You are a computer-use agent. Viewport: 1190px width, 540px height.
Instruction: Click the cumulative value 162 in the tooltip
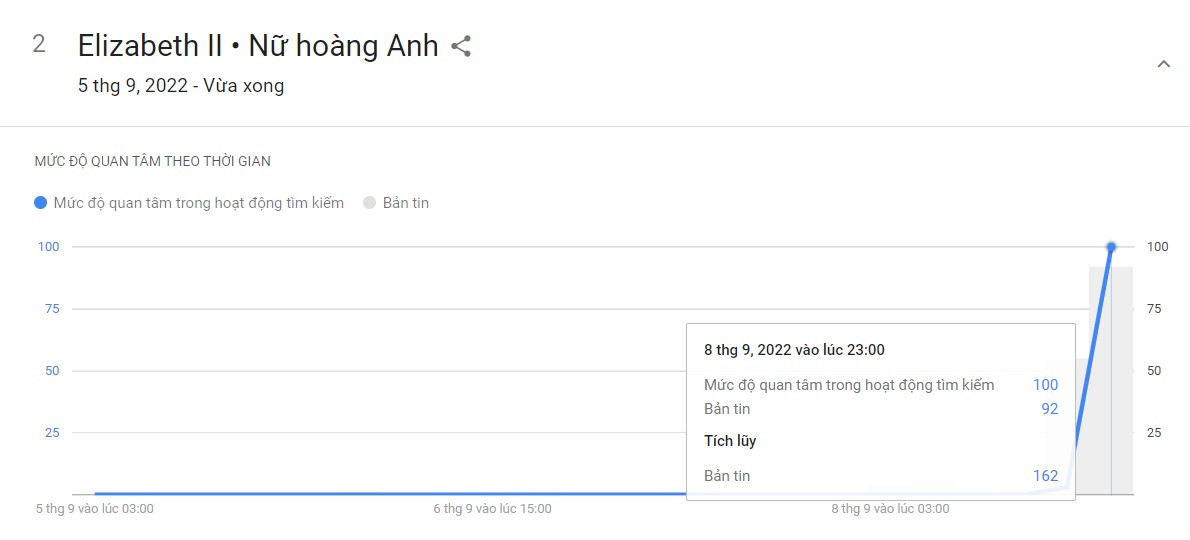click(1045, 476)
